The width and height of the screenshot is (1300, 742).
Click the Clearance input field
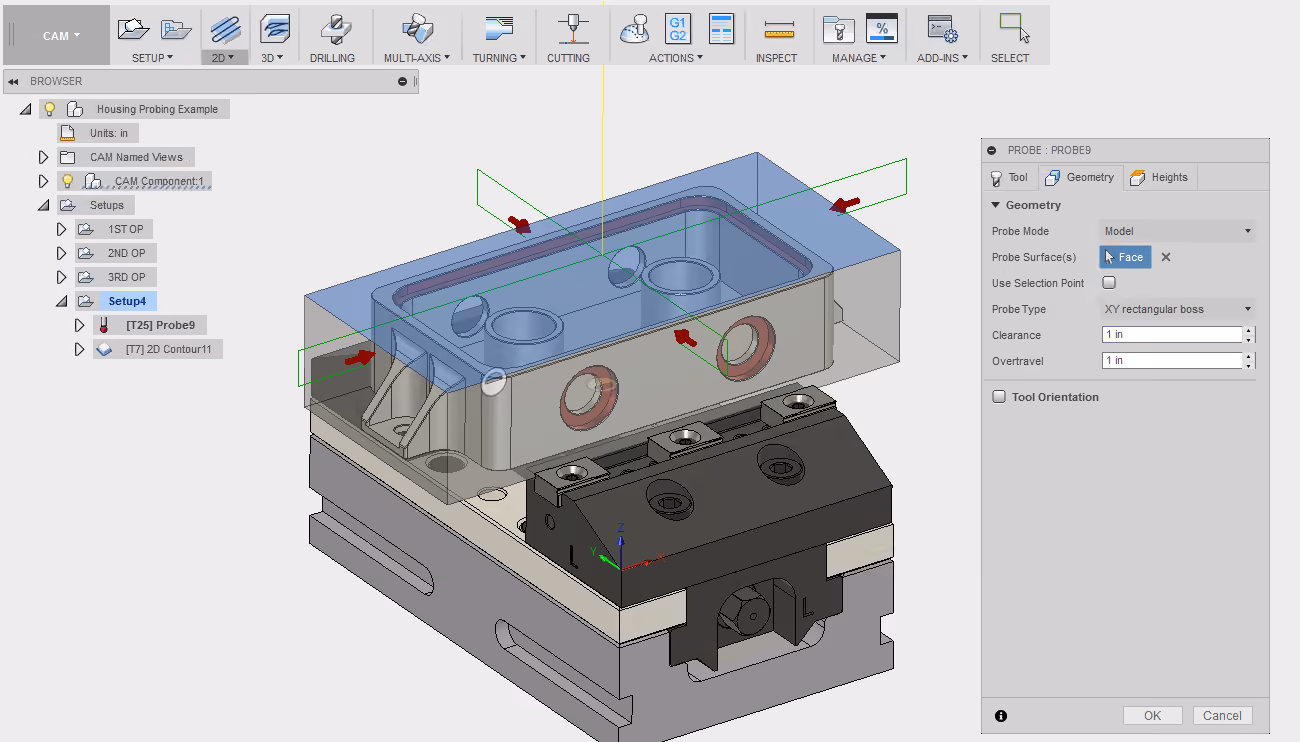(1171, 335)
